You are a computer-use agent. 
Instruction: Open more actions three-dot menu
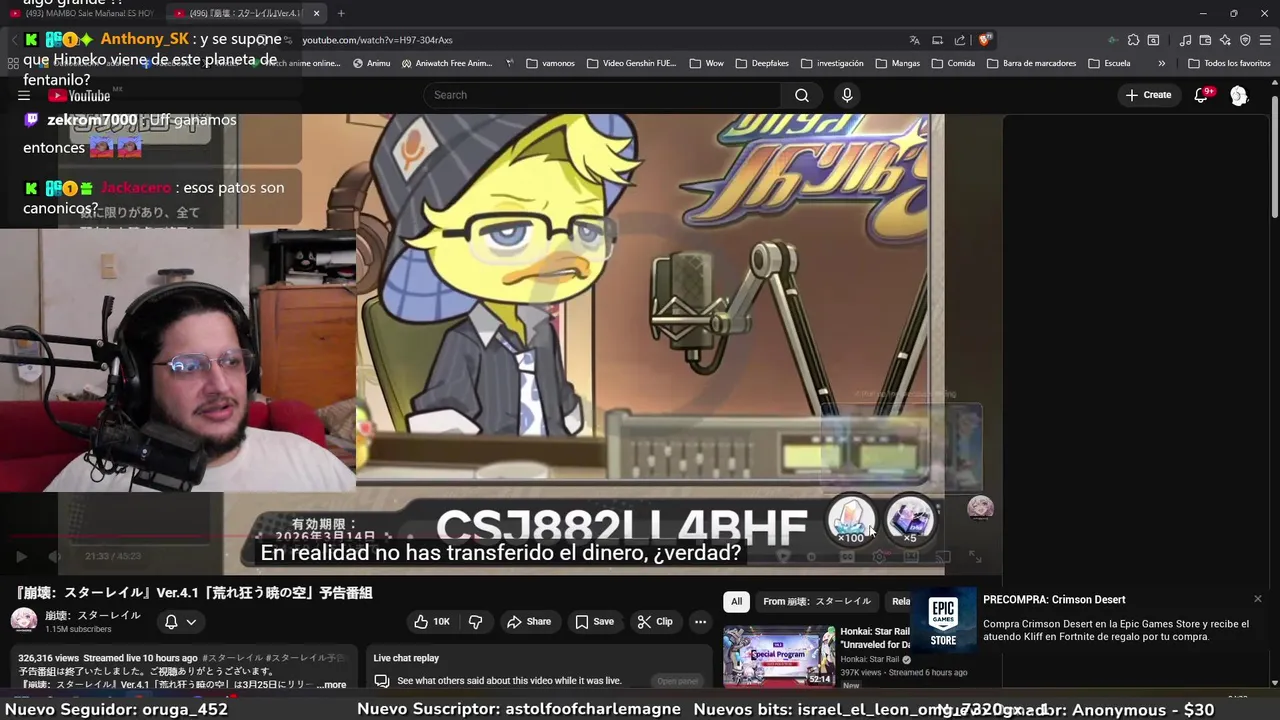point(700,622)
